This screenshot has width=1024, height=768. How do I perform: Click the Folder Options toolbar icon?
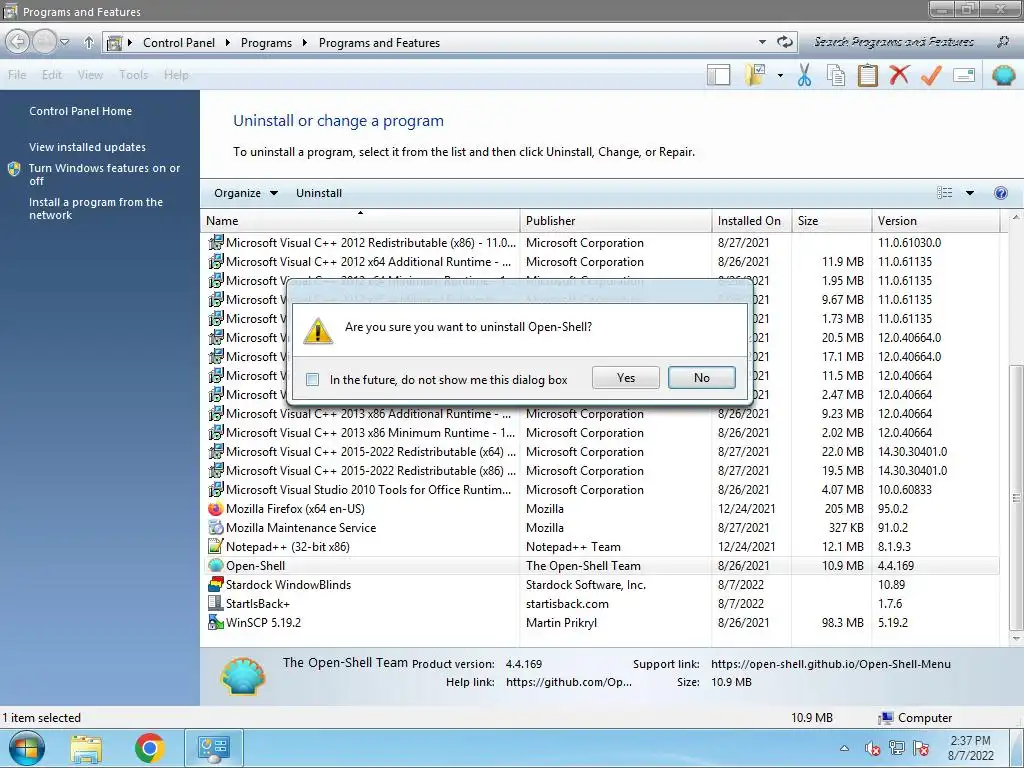click(x=755, y=75)
